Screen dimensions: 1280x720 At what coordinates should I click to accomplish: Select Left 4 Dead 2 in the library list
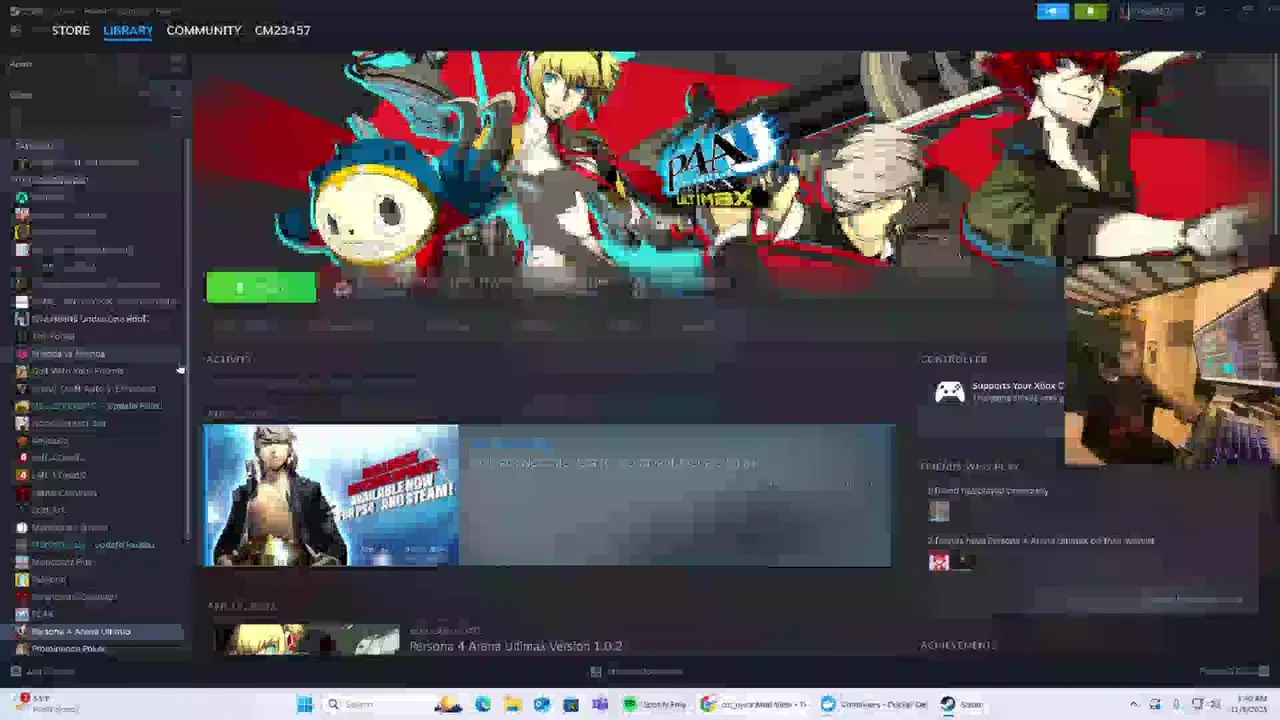click(58, 475)
